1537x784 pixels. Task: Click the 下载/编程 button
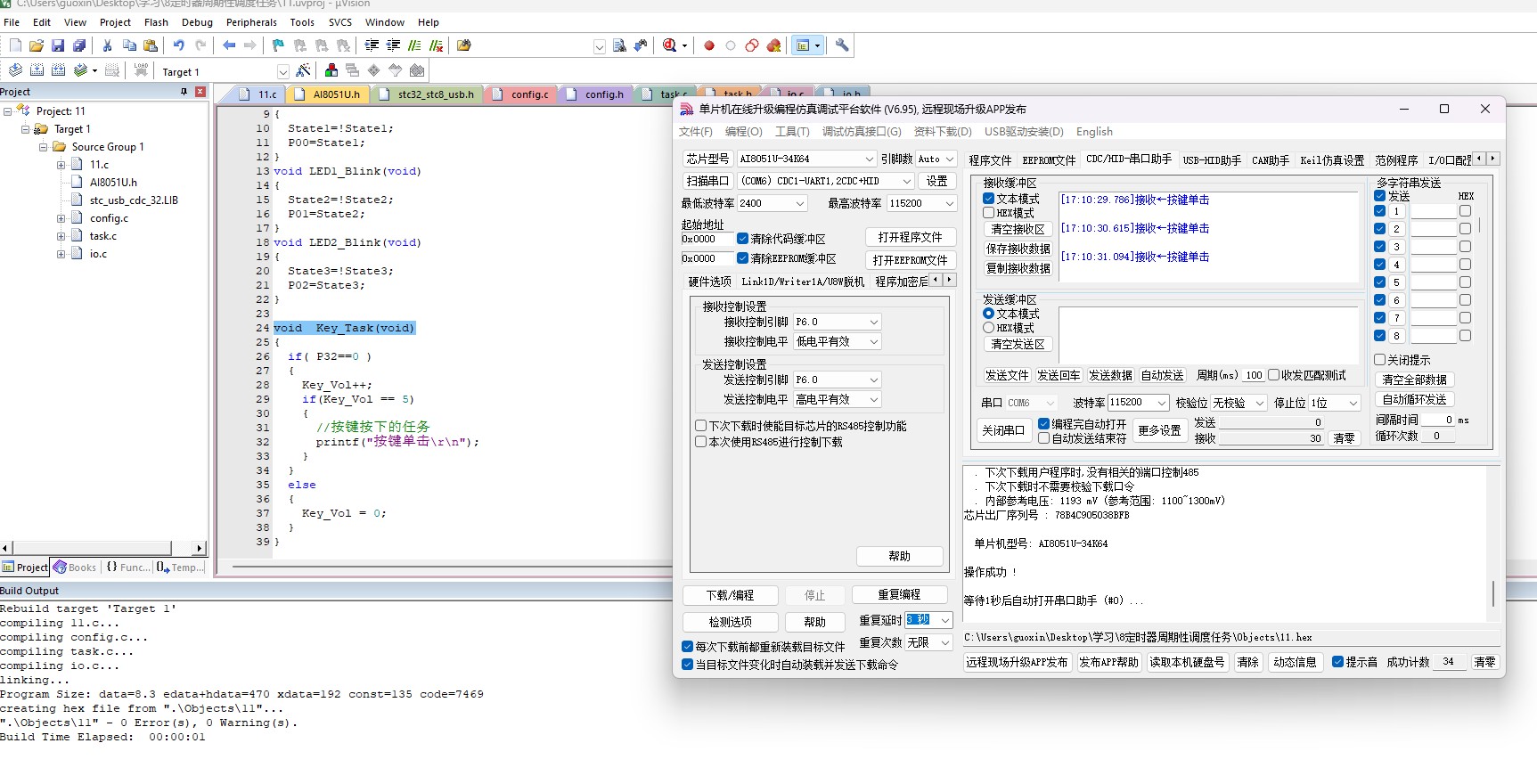730,595
